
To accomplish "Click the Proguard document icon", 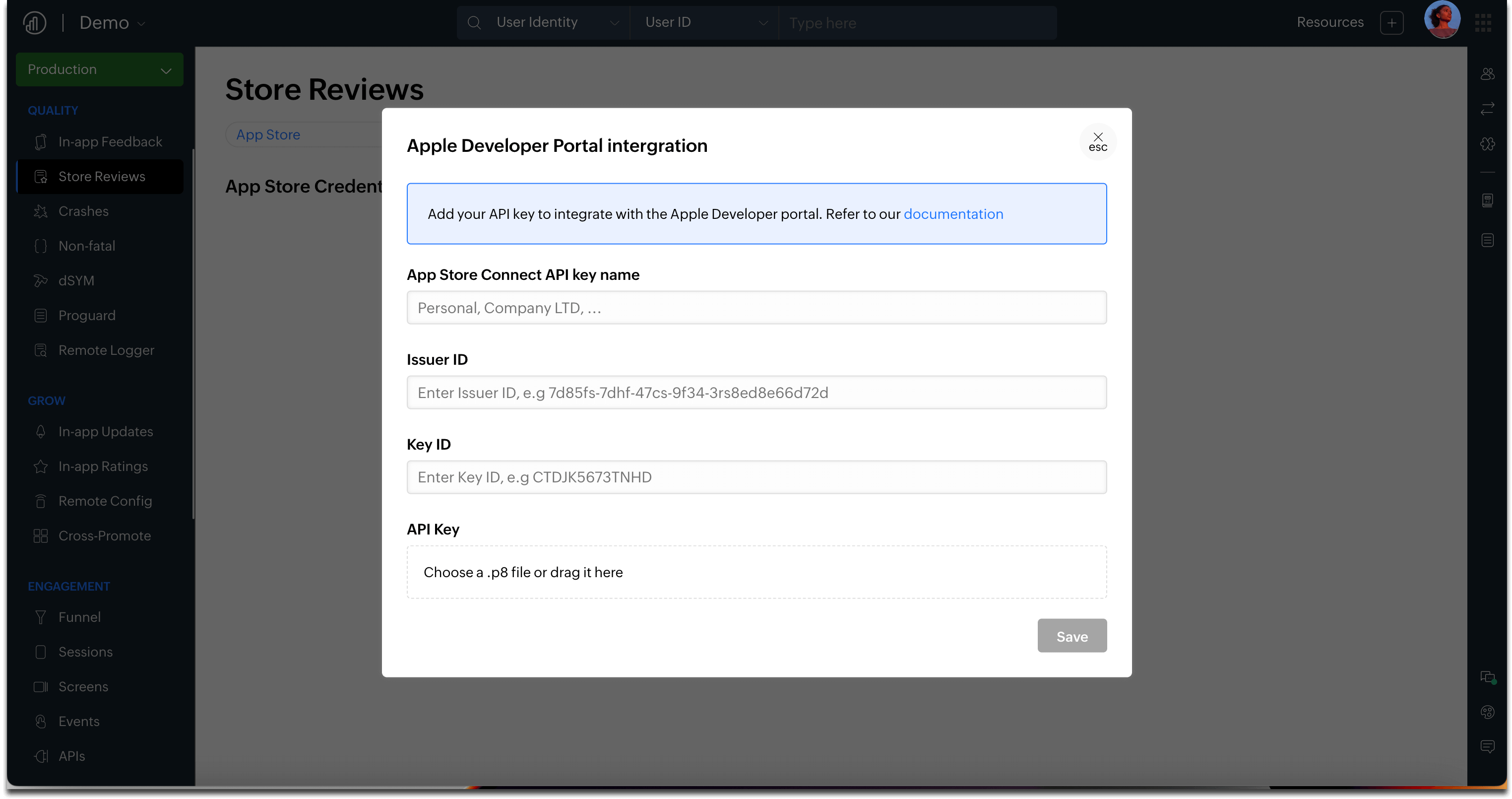I will (41, 315).
